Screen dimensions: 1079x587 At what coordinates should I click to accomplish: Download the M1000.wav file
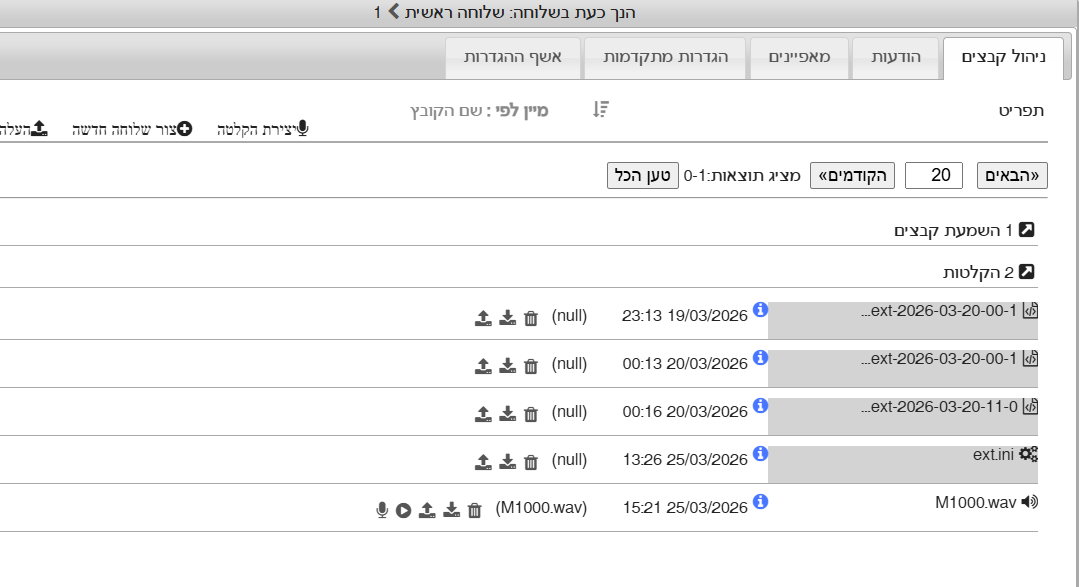click(451, 511)
